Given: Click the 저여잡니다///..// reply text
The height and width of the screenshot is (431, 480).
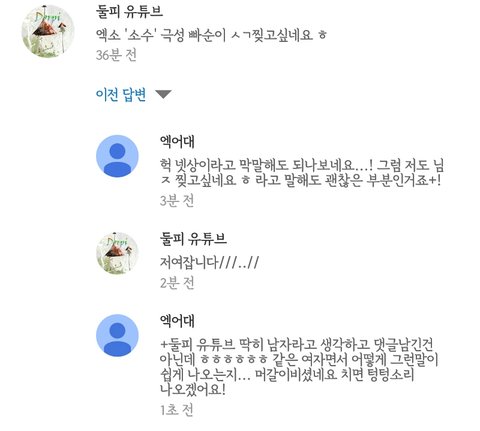Looking at the screenshot, I should [x=209, y=262].
